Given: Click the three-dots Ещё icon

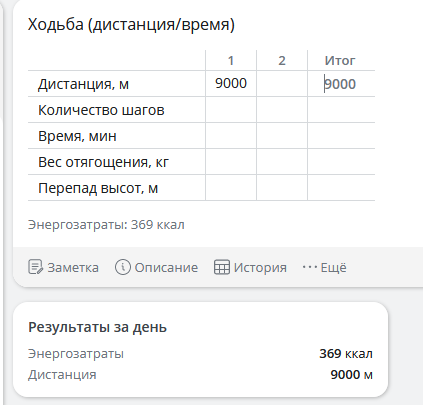Looking at the screenshot, I should 310,267.
